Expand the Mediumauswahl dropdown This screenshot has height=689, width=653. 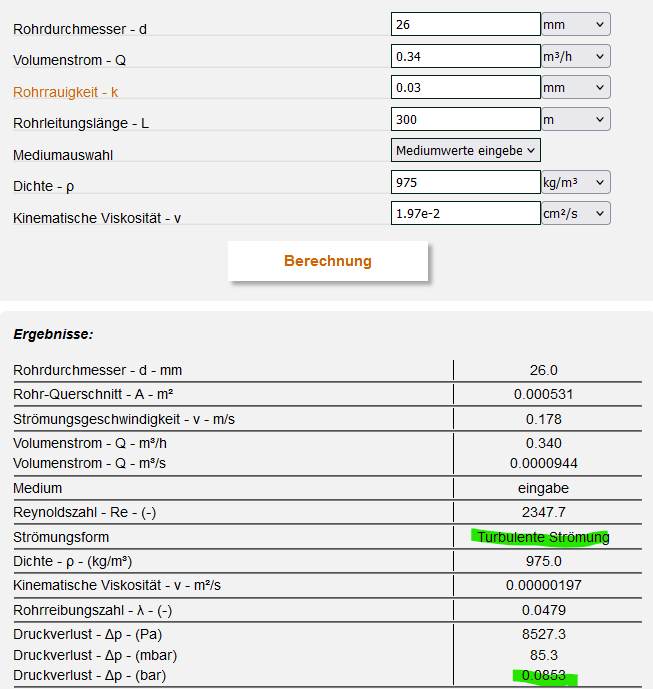(x=466, y=150)
